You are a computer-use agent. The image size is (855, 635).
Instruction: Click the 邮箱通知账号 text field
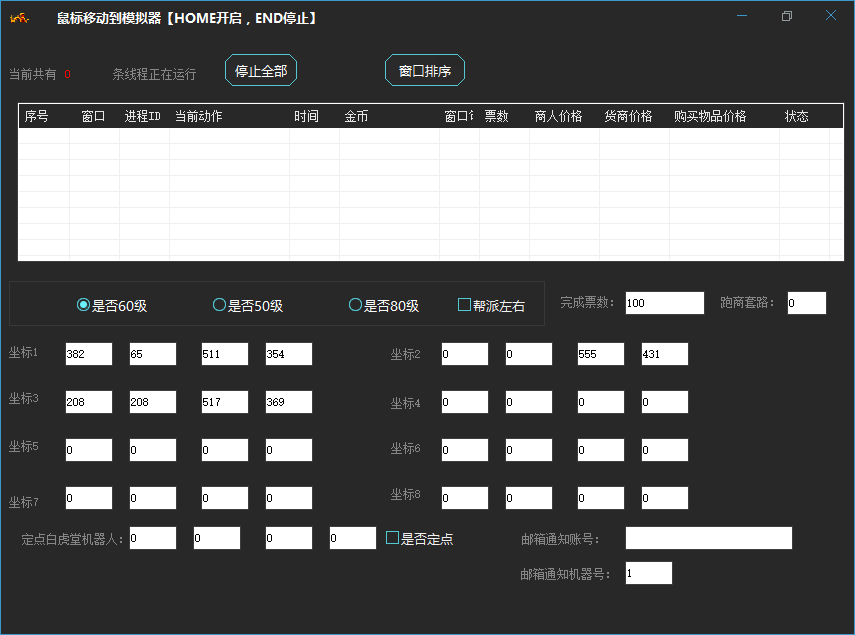click(x=708, y=539)
